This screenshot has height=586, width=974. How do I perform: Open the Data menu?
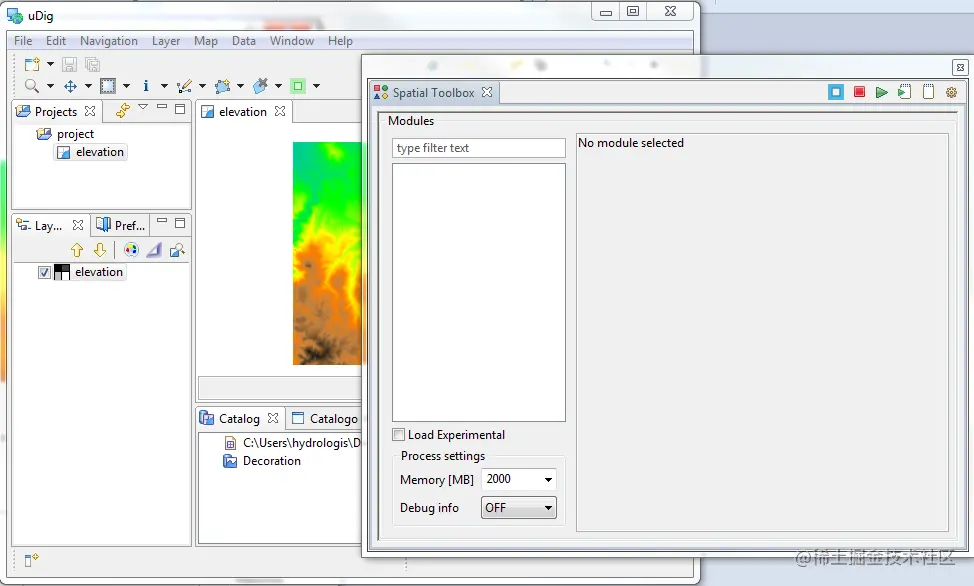click(x=244, y=41)
